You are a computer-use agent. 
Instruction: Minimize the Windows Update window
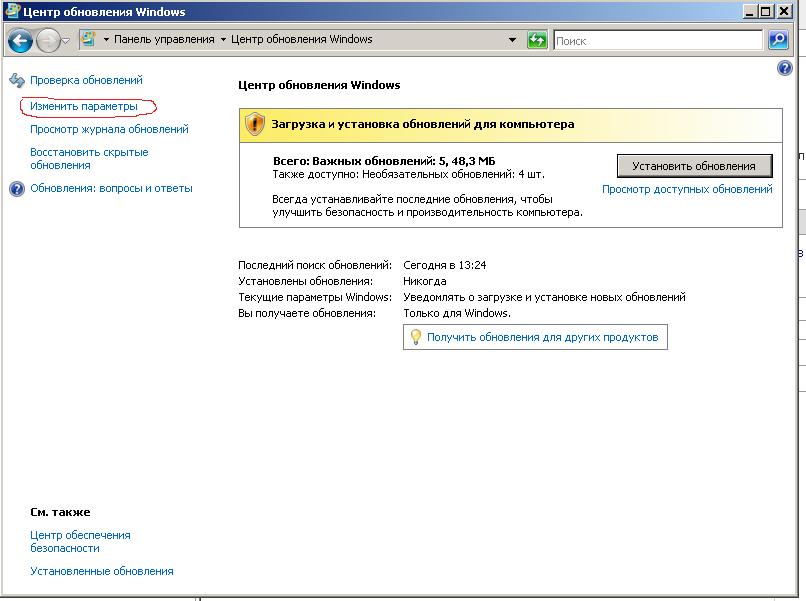click(750, 11)
